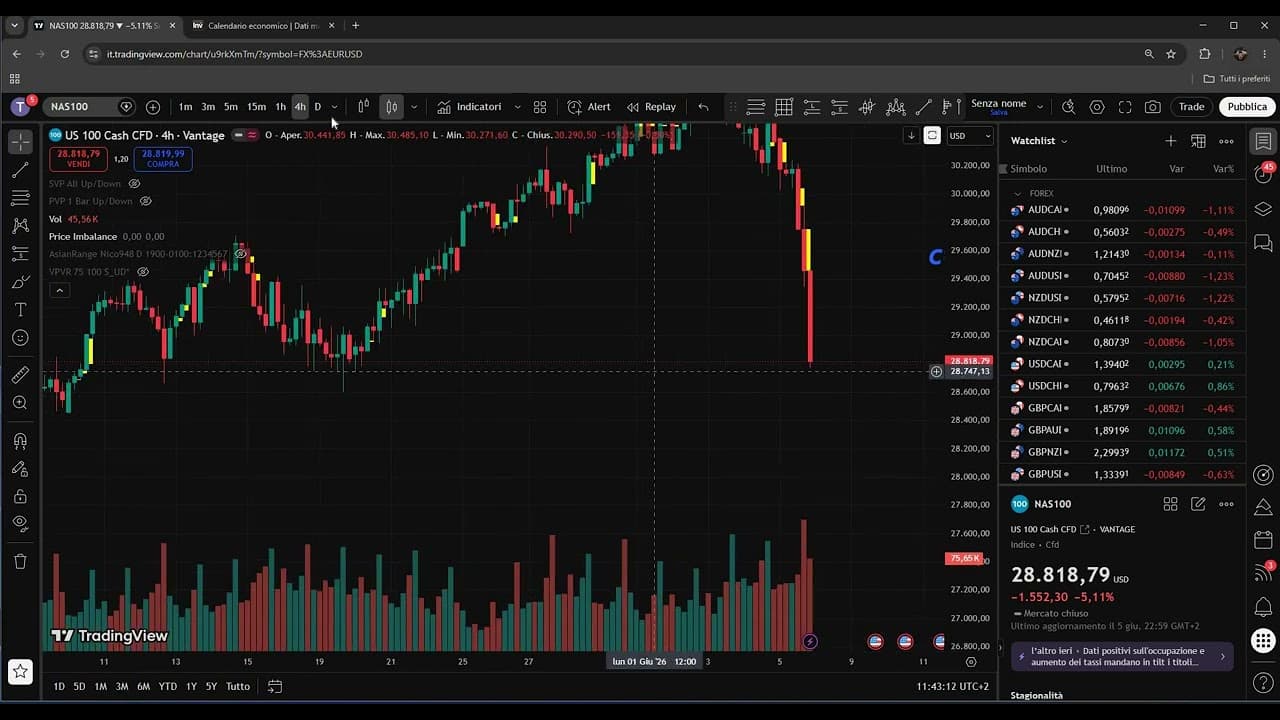Select the trend line drawing tool
1280x720 pixels.
[20, 170]
